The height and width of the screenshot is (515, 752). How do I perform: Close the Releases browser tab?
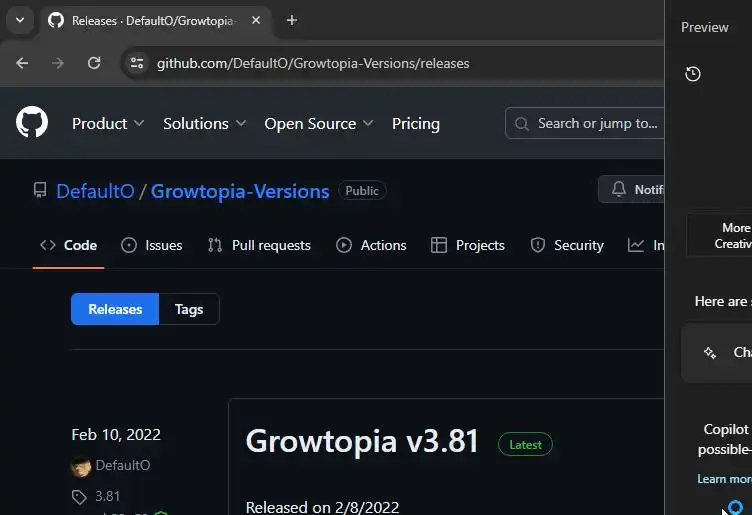click(256, 20)
